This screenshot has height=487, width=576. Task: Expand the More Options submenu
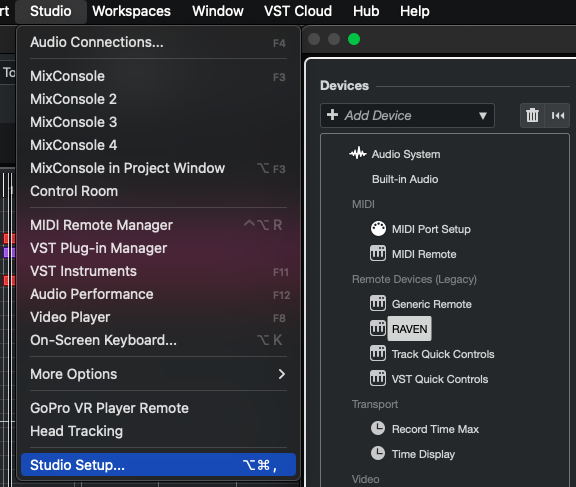[158, 374]
